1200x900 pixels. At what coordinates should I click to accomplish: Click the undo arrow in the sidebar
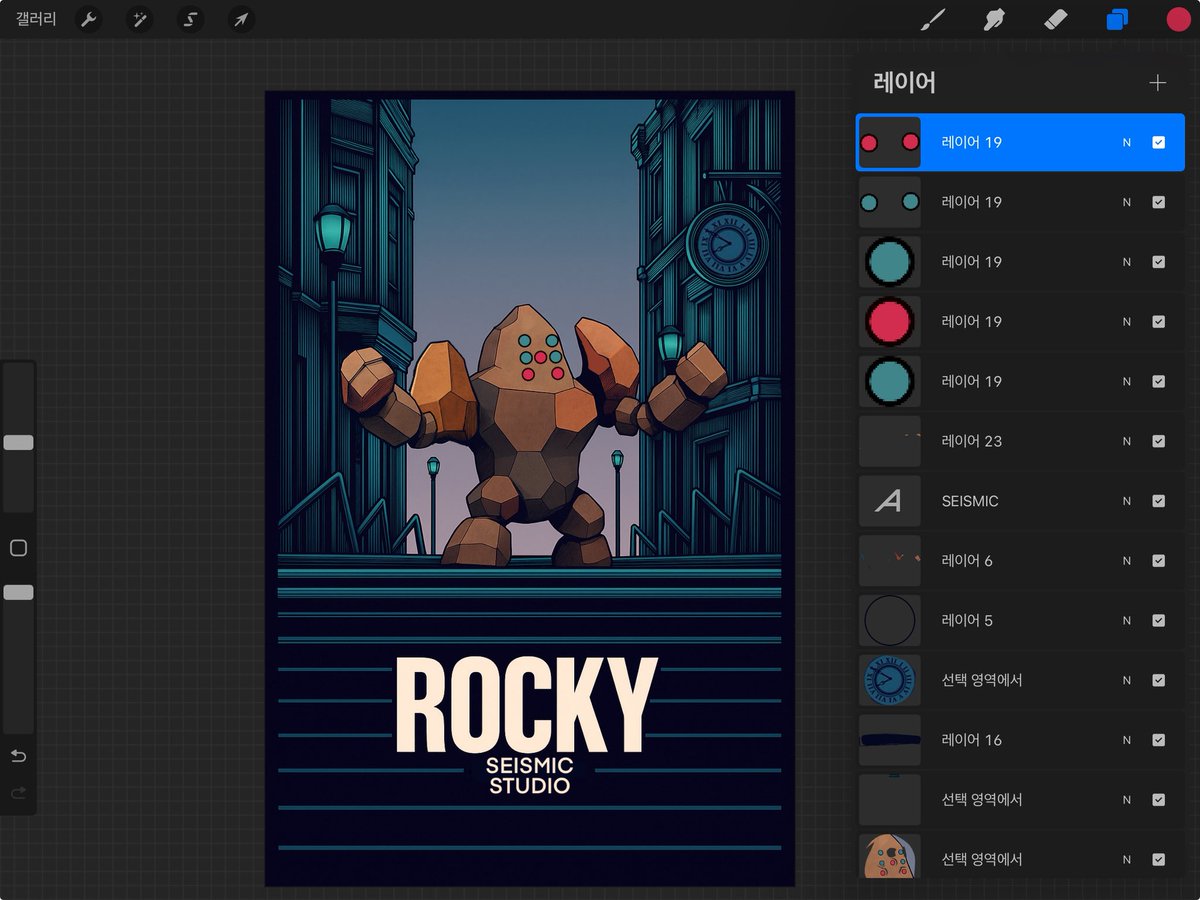click(x=17, y=757)
